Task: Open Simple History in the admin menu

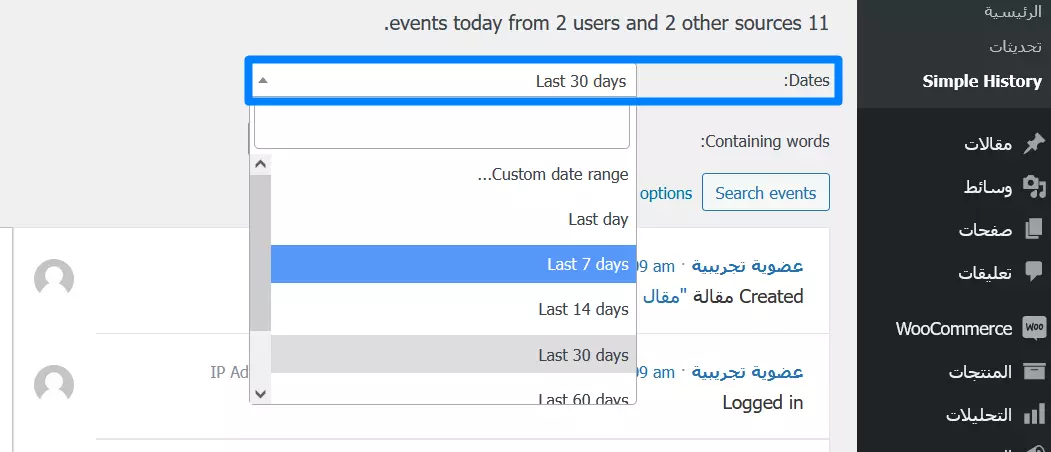Action: 981,81
